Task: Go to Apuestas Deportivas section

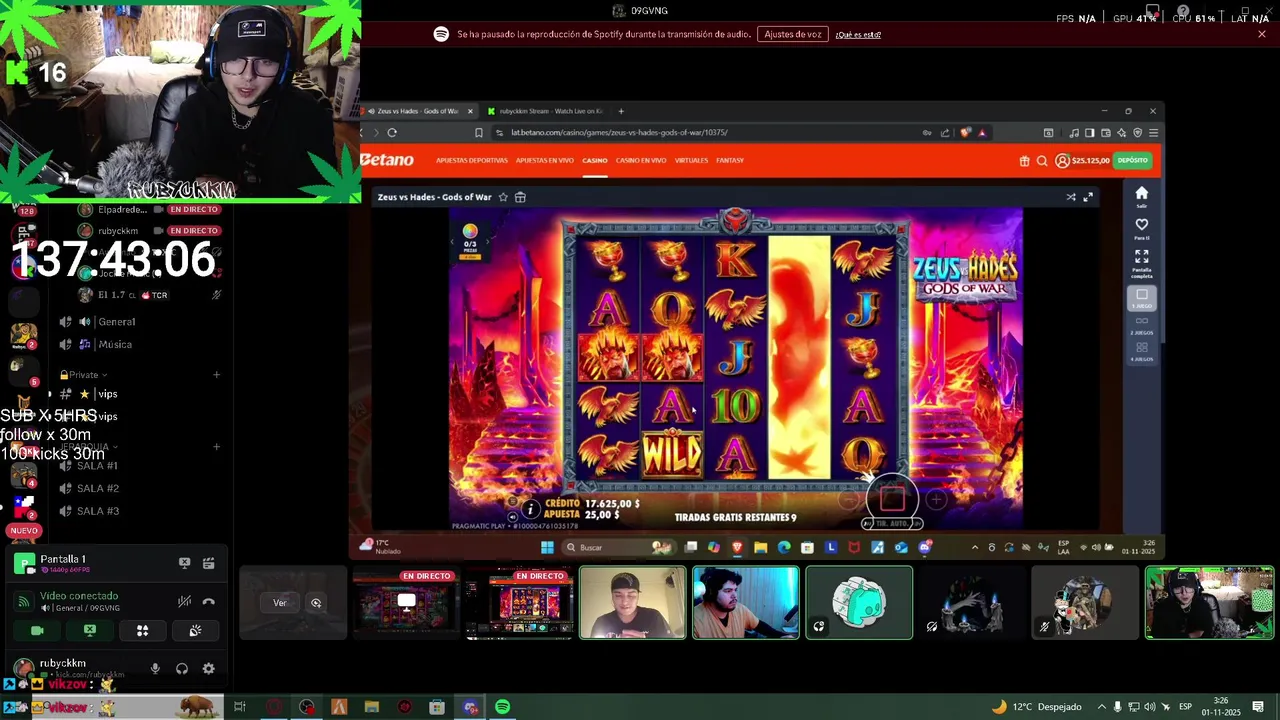Action: coord(472,160)
